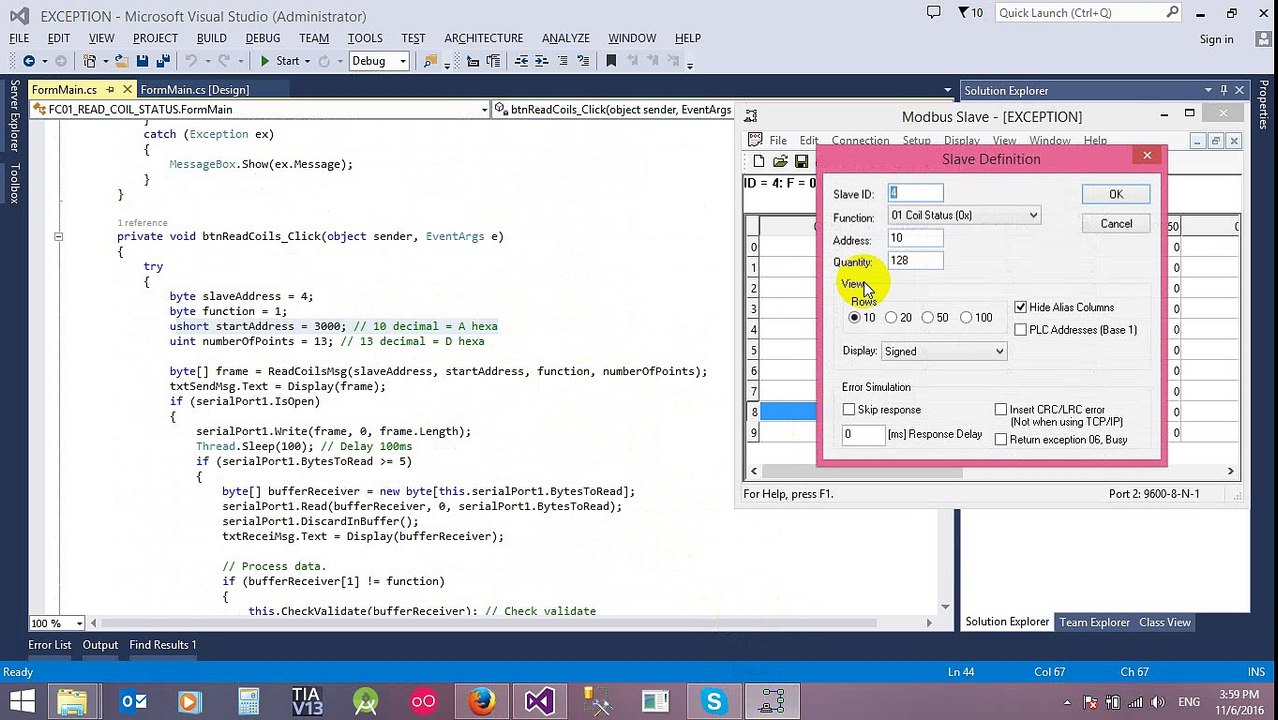Click the Response Delay ms input field
The height and width of the screenshot is (720, 1278).
coord(863,434)
